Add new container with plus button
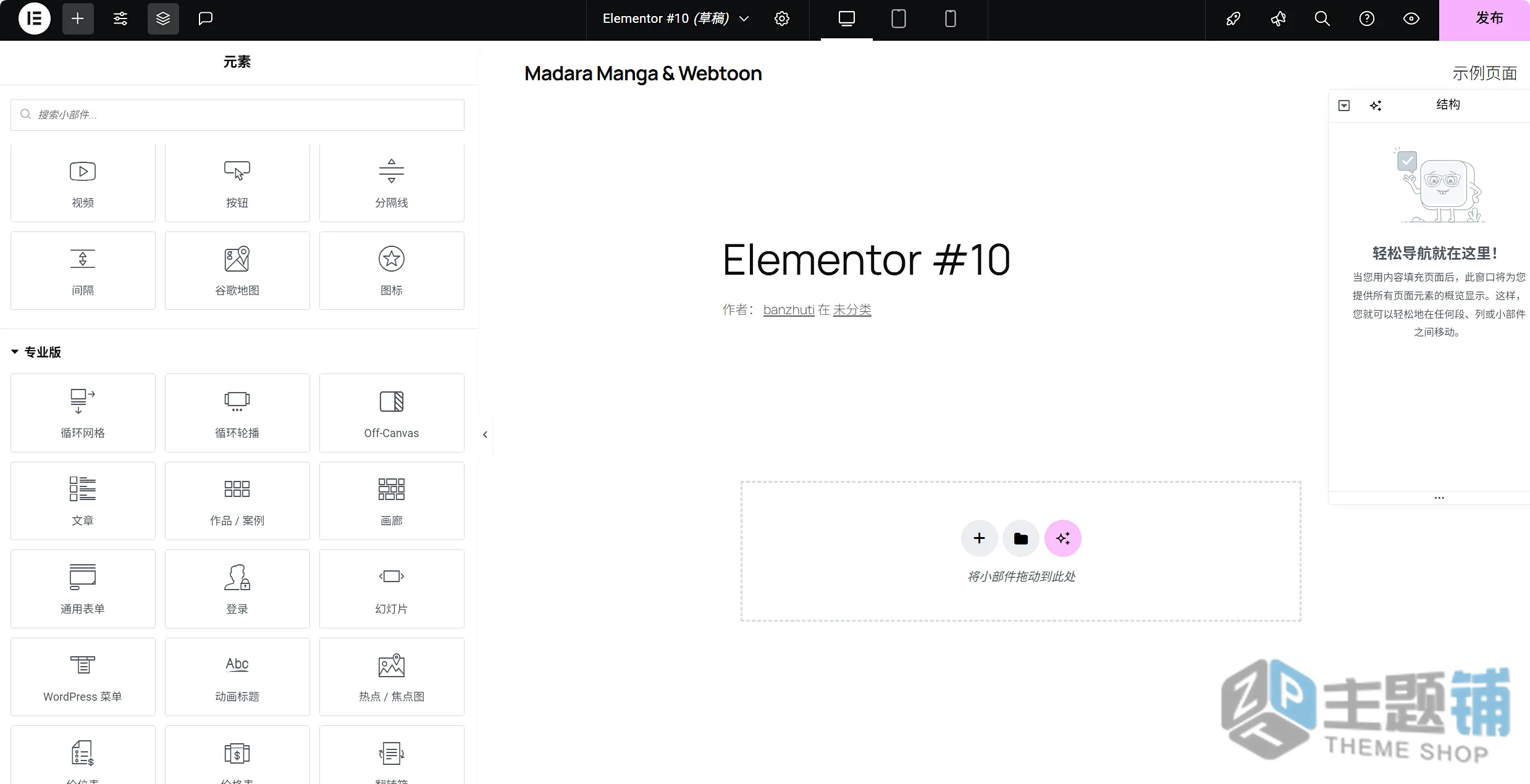This screenshot has height=784, width=1530. (x=979, y=538)
